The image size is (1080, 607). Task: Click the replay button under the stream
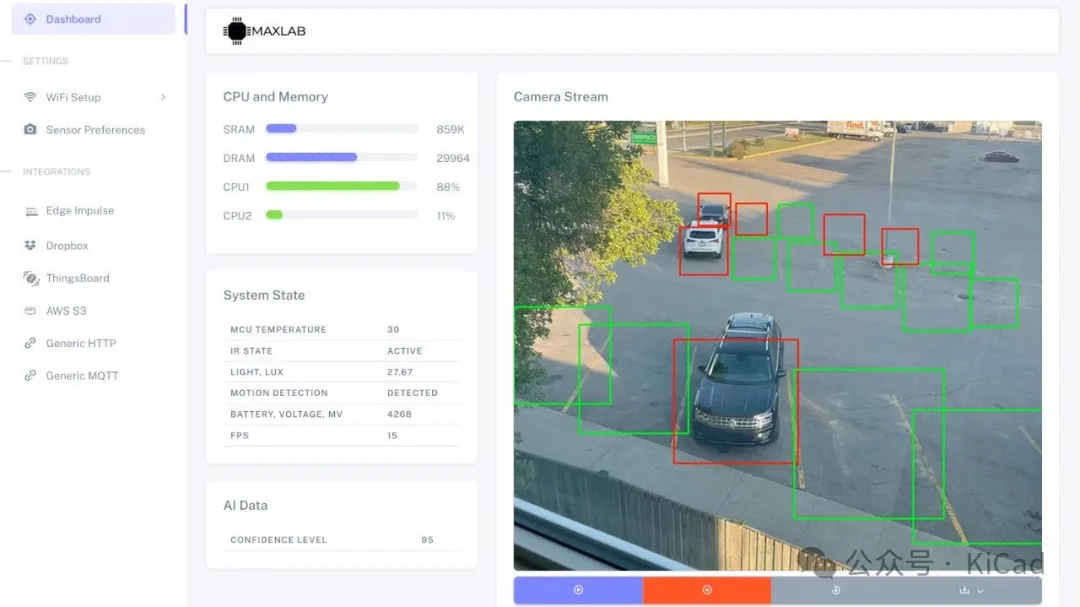(x=836, y=590)
